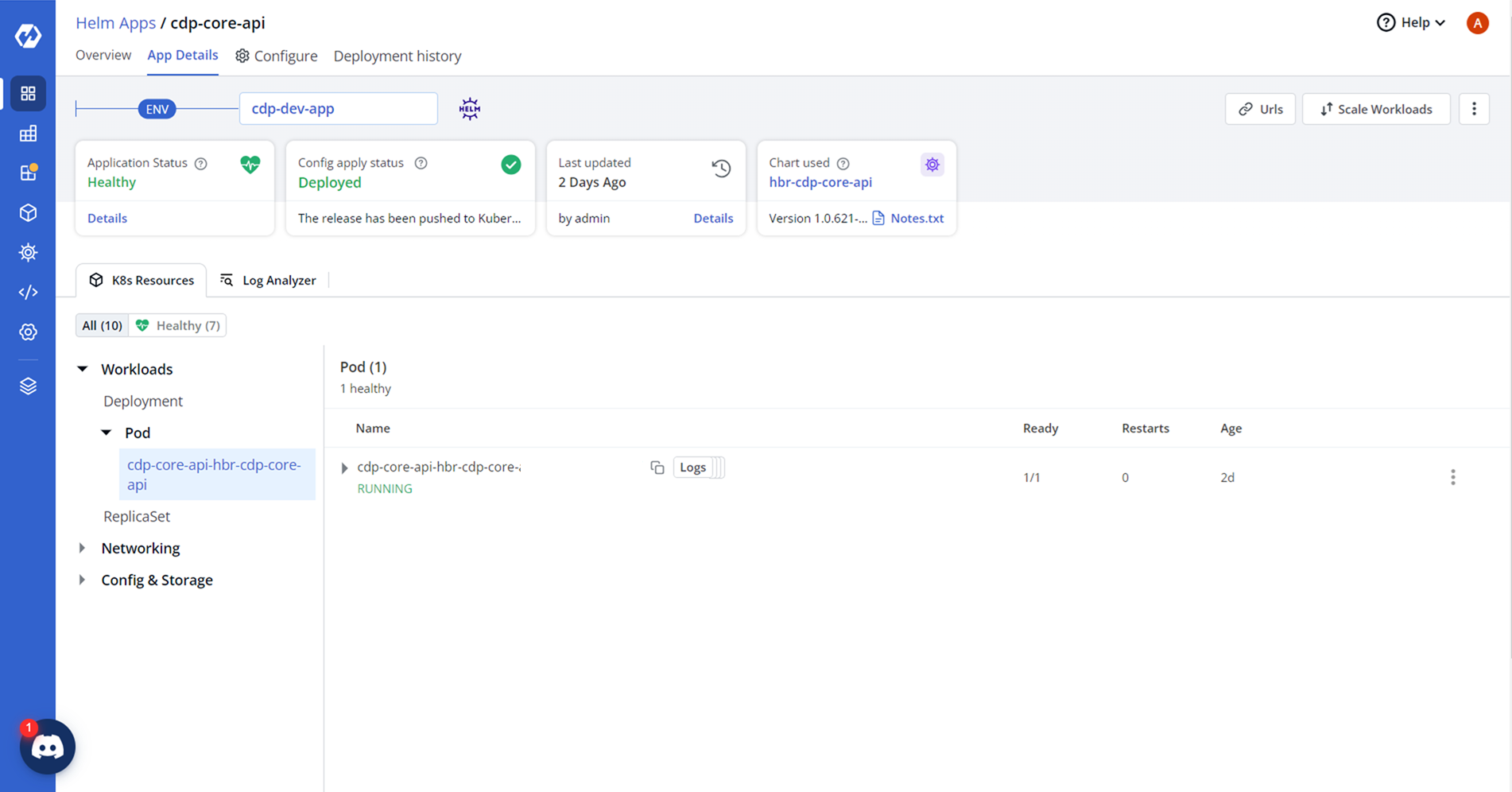Screen dimensions: 1512x792
Task: Click the code editor icon in sidebar
Action: tap(28, 293)
